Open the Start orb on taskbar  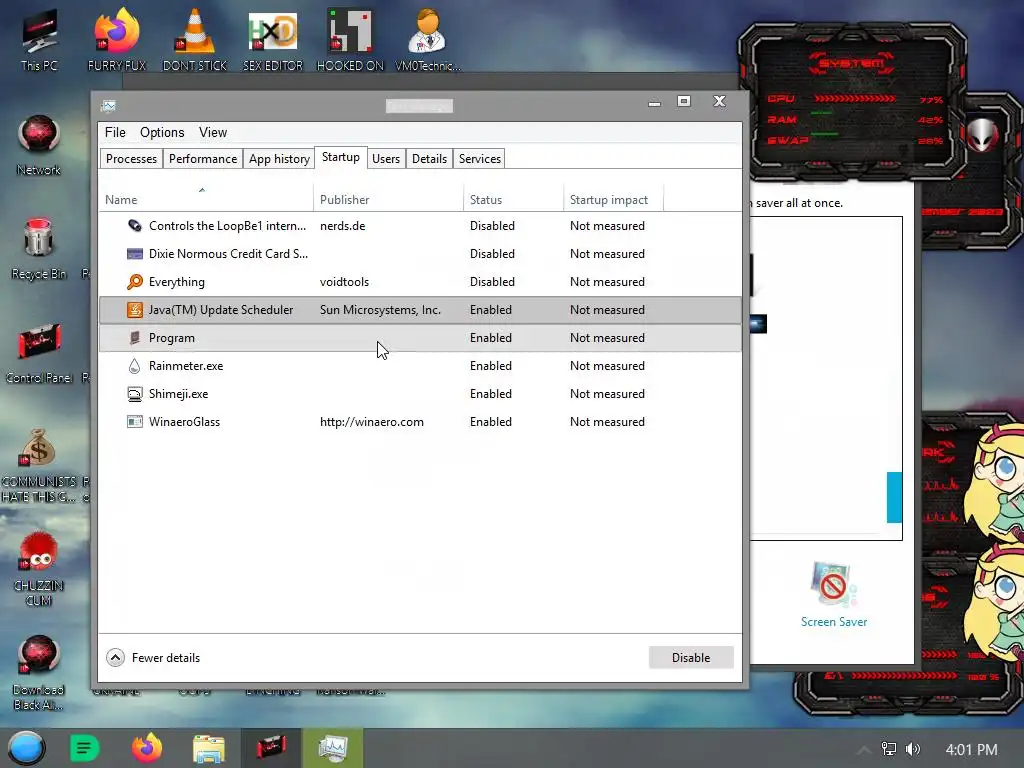(26, 748)
